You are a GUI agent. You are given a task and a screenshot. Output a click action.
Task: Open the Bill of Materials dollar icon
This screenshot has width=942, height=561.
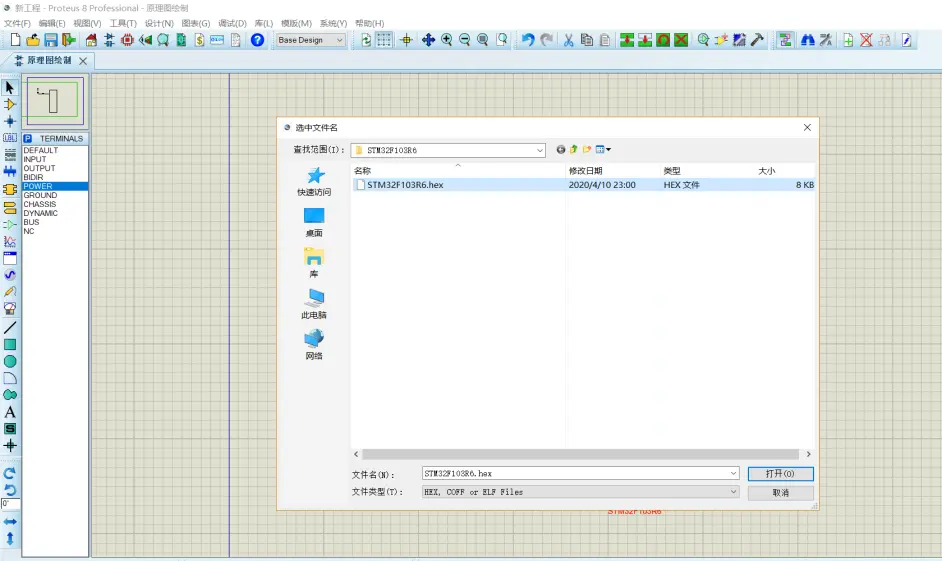199,40
